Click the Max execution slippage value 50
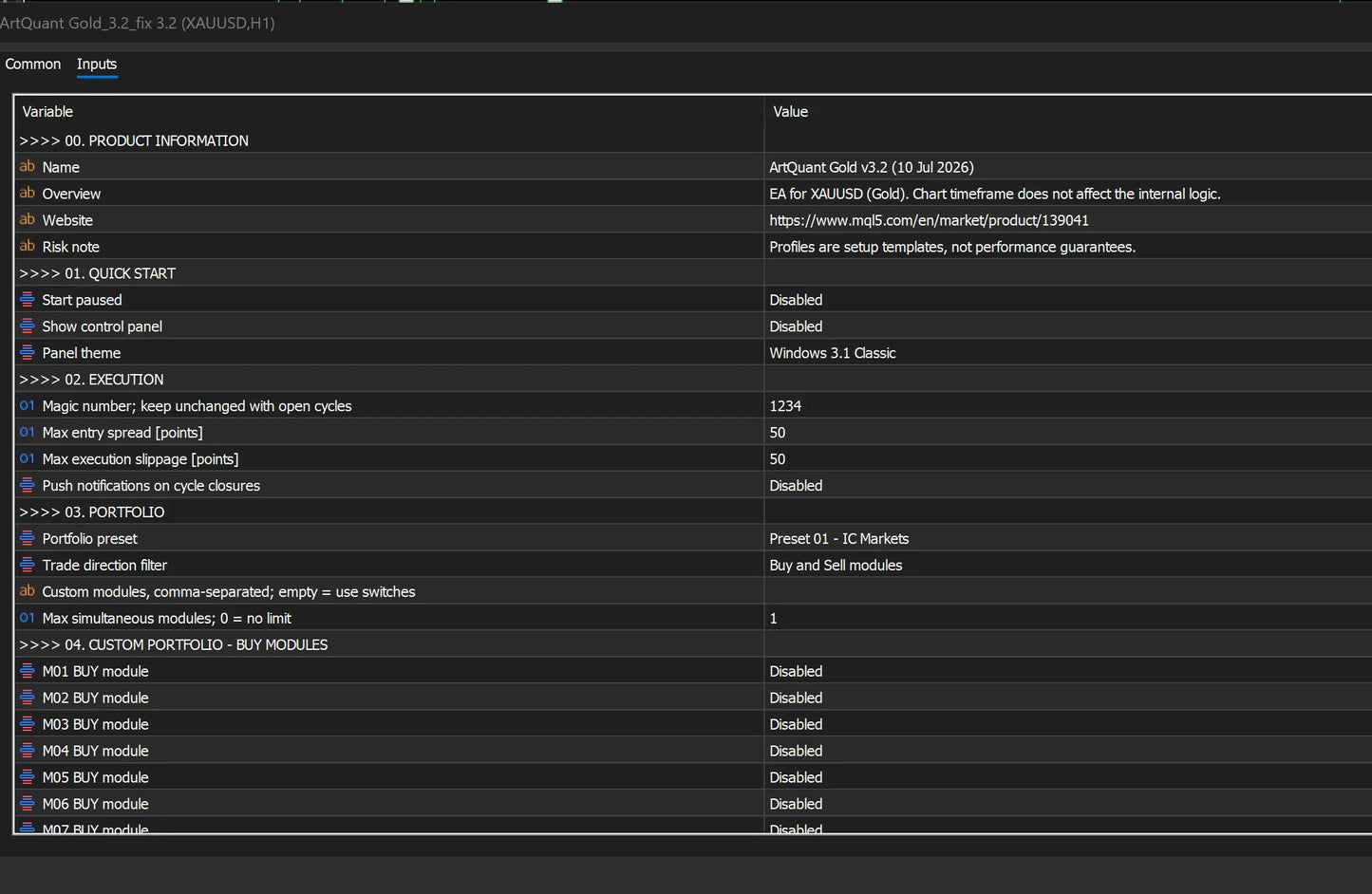The image size is (1372, 894). (x=1067, y=458)
